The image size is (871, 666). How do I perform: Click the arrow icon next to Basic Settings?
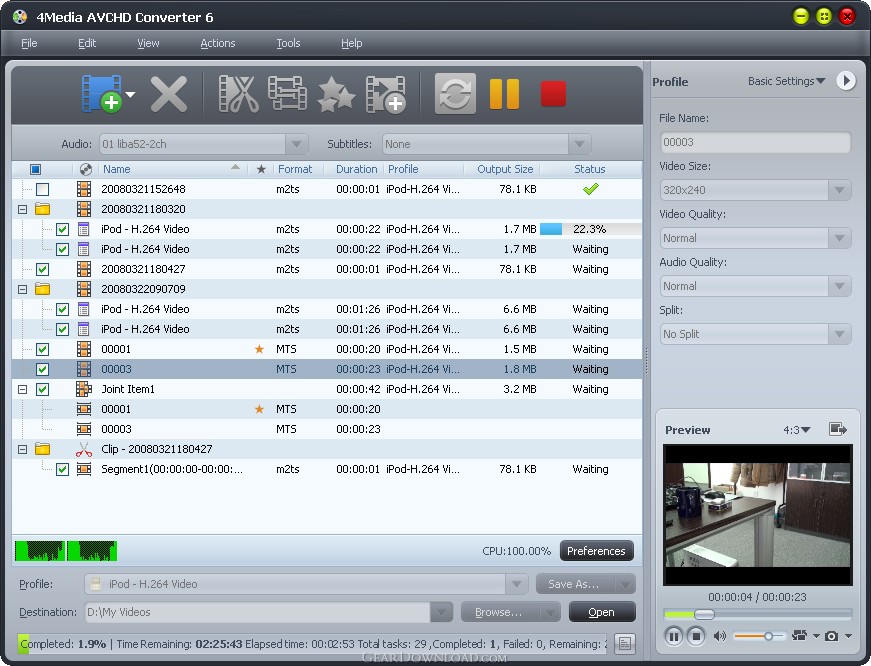click(x=845, y=81)
